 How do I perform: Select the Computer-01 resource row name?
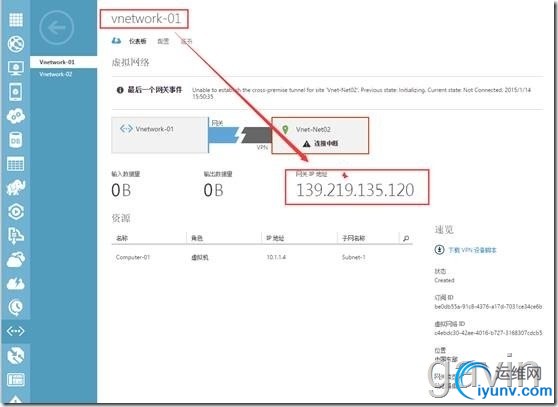pyautogui.click(x=133, y=257)
